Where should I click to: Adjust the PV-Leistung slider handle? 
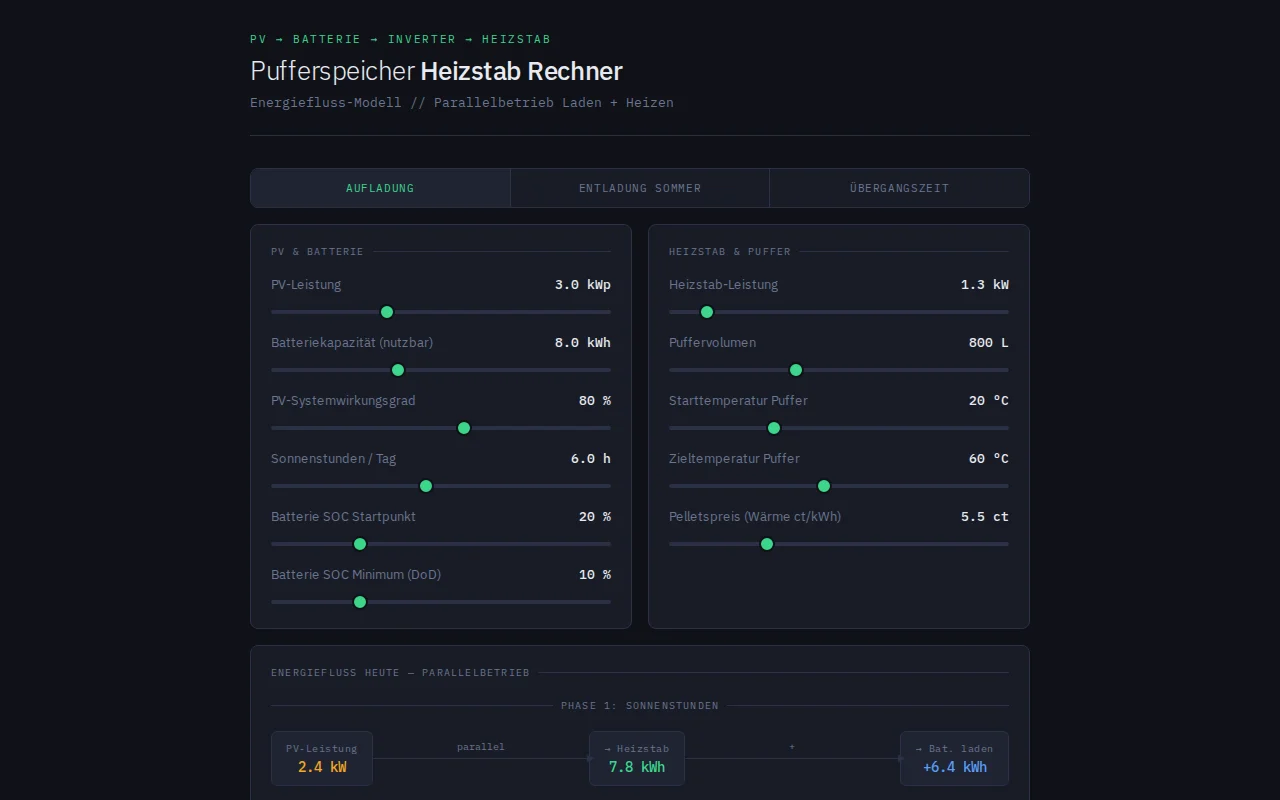coord(387,312)
